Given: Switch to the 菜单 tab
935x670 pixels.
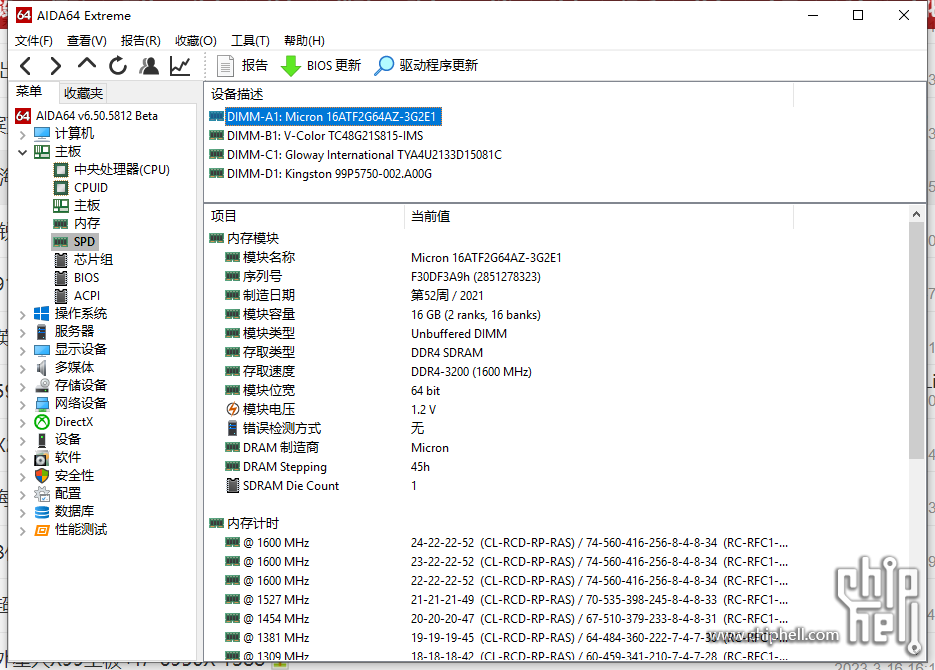Looking at the screenshot, I should [29, 91].
